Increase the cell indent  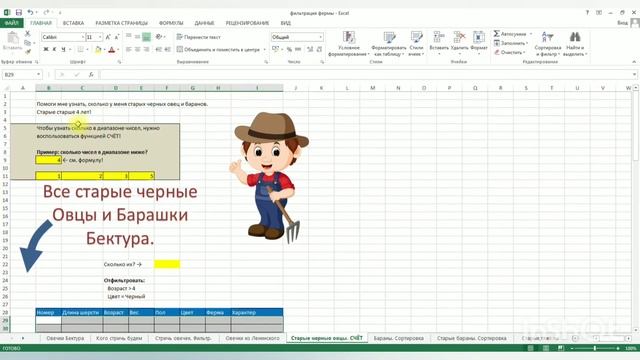point(168,49)
